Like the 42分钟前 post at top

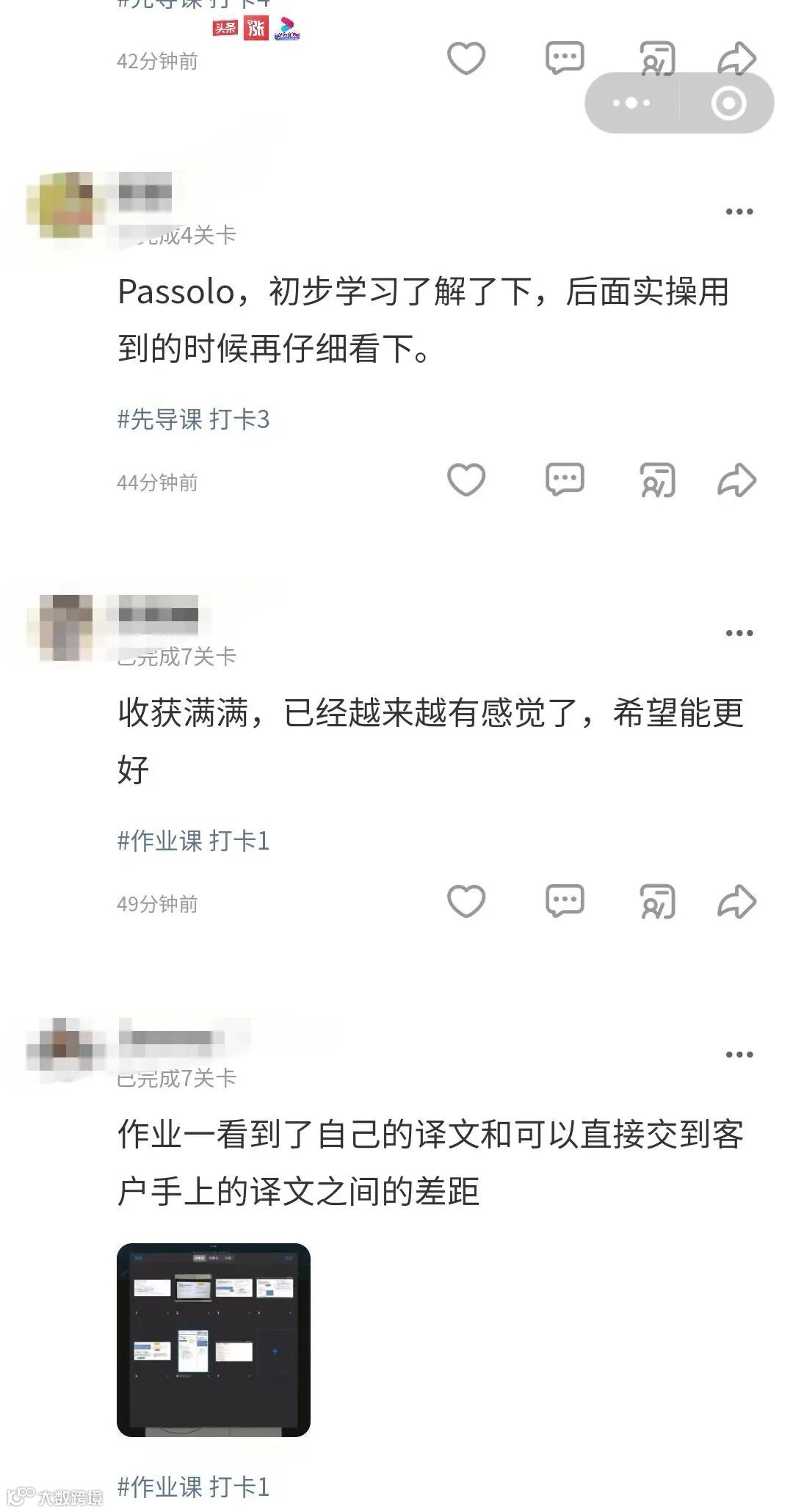click(x=466, y=59)
